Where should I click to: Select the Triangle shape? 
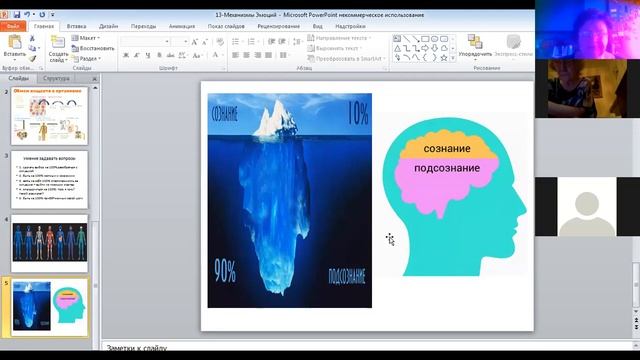click(x=397, y=49)
